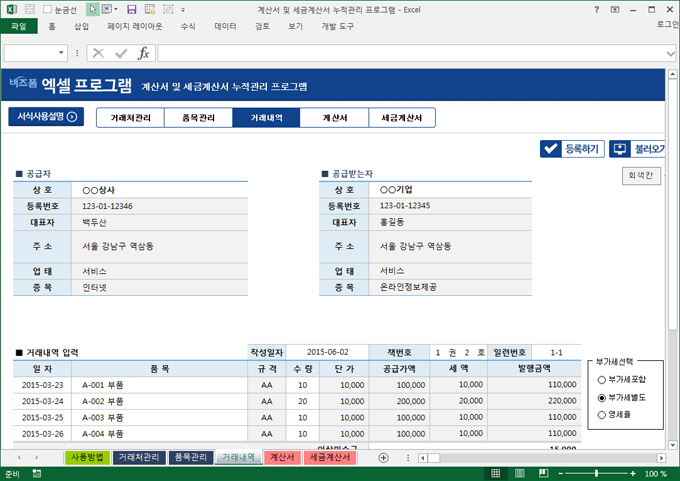
Task: Click the cancel X icon in formula bar
Action: [99, 53]
